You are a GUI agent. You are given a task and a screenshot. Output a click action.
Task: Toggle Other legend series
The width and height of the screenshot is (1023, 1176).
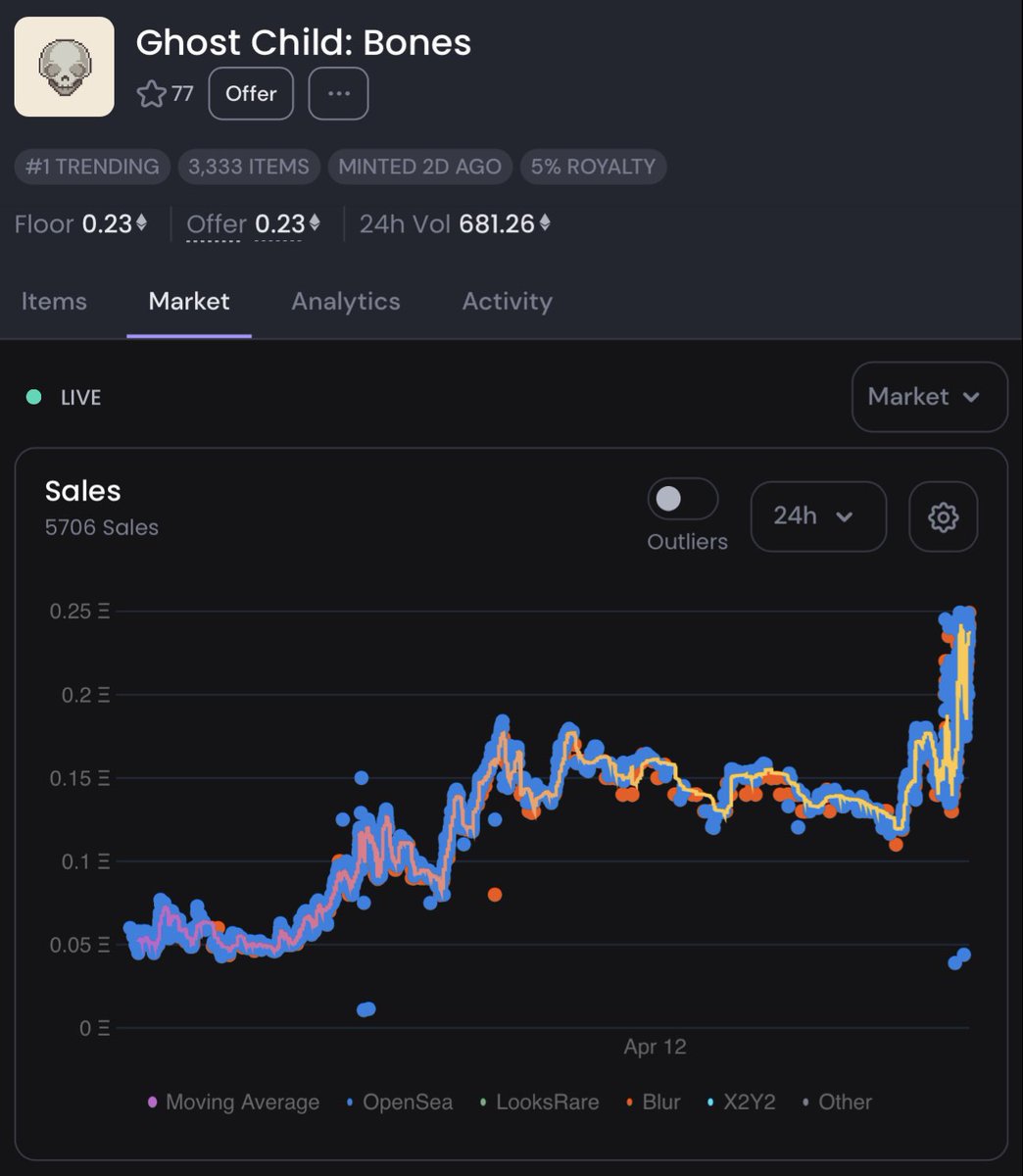tap(837, 1102)
